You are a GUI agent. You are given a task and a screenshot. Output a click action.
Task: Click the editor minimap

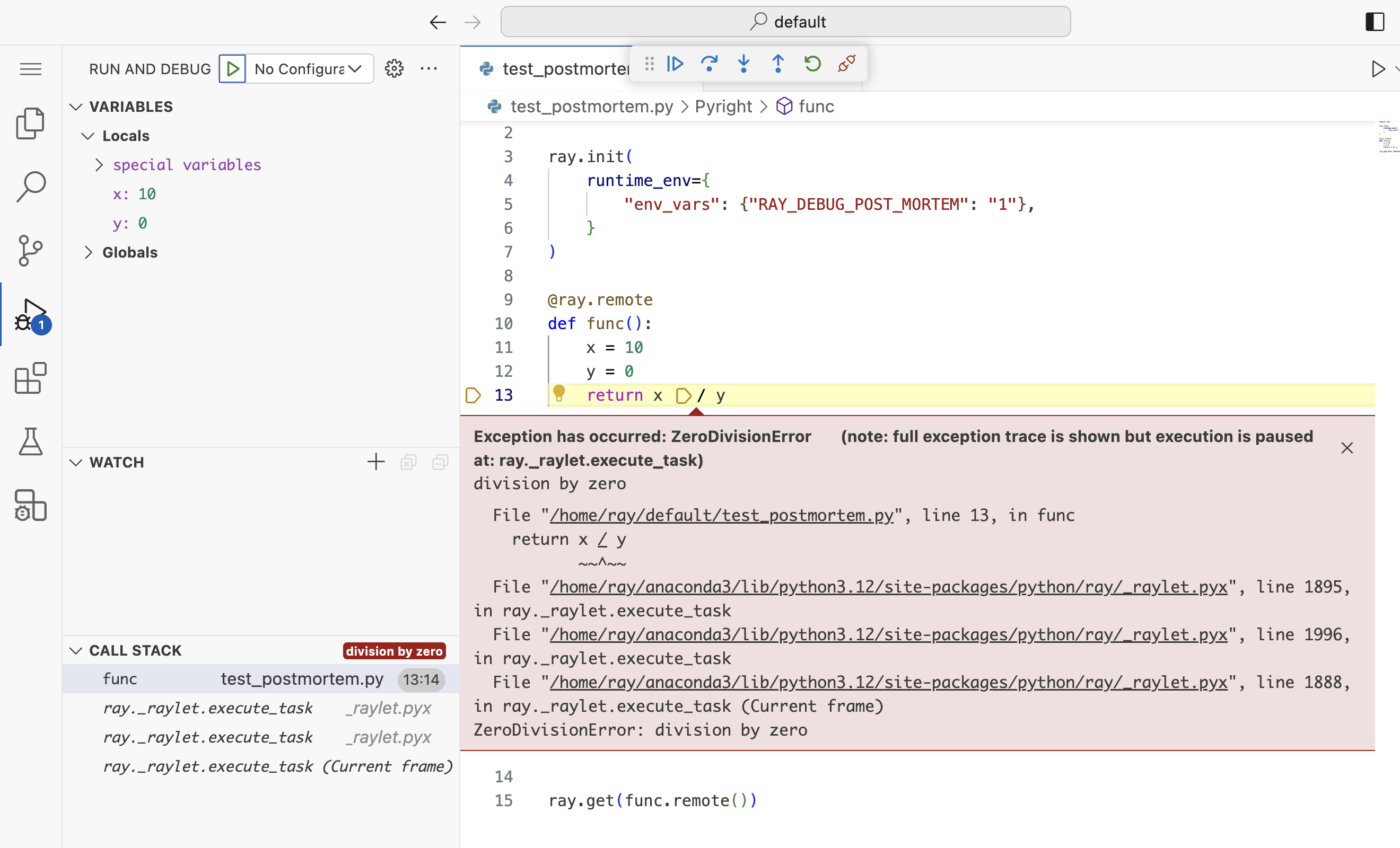(1386, 136)
